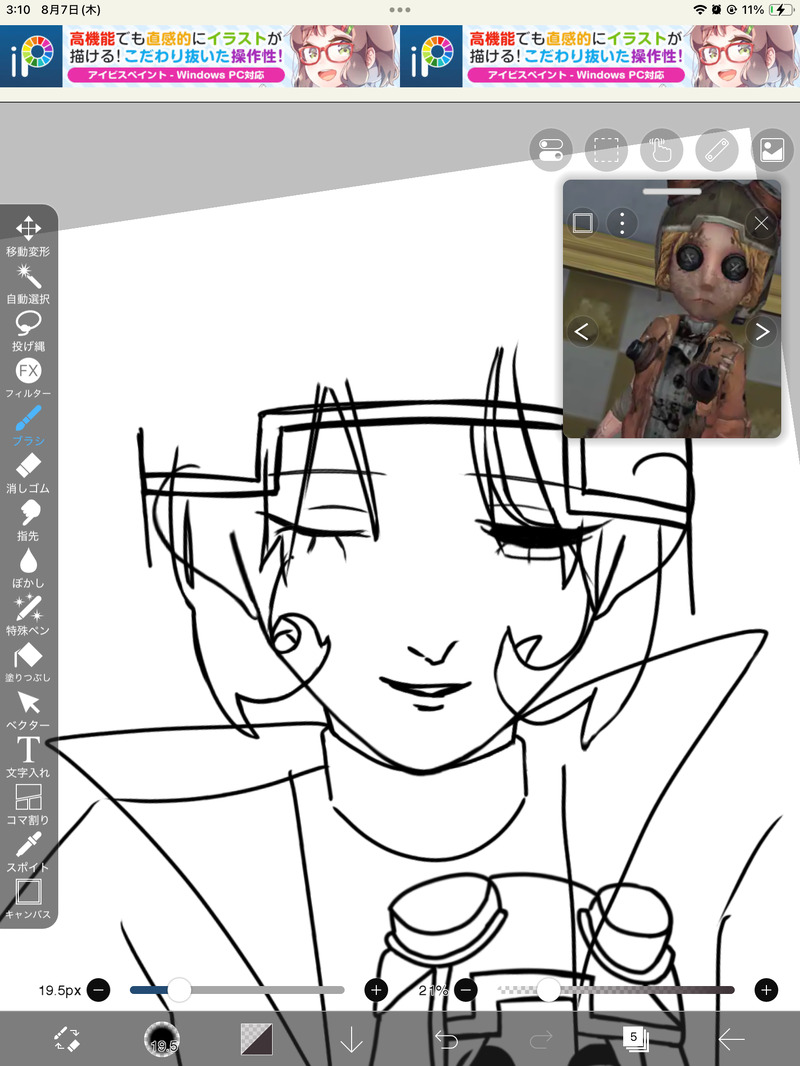The image size is (800, 1066).
Task: Tap the square icon in reference window
Action: pyautogui.click(x=582, y=223)
